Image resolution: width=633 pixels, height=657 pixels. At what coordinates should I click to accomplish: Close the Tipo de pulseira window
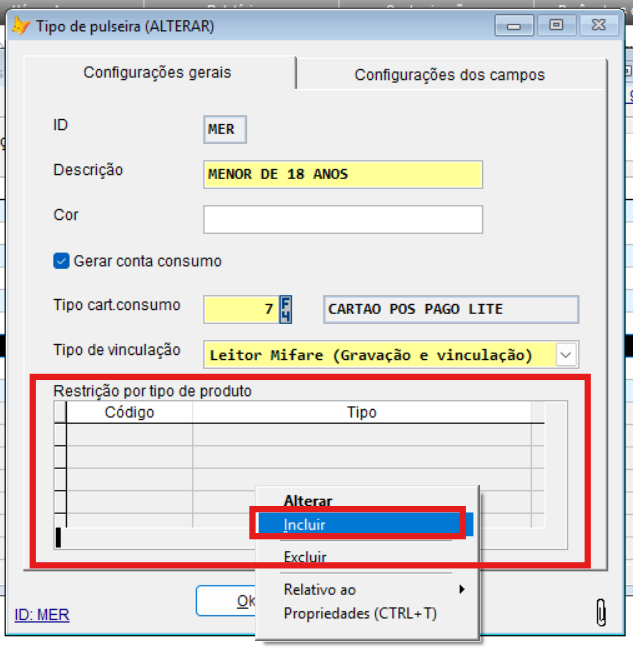tap(598, 25)
